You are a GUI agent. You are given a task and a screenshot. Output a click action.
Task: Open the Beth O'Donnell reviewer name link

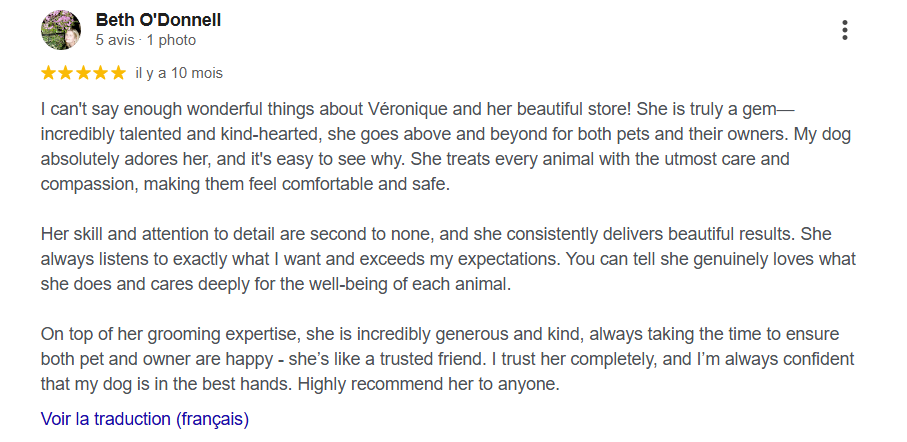(x=158, y=20)
